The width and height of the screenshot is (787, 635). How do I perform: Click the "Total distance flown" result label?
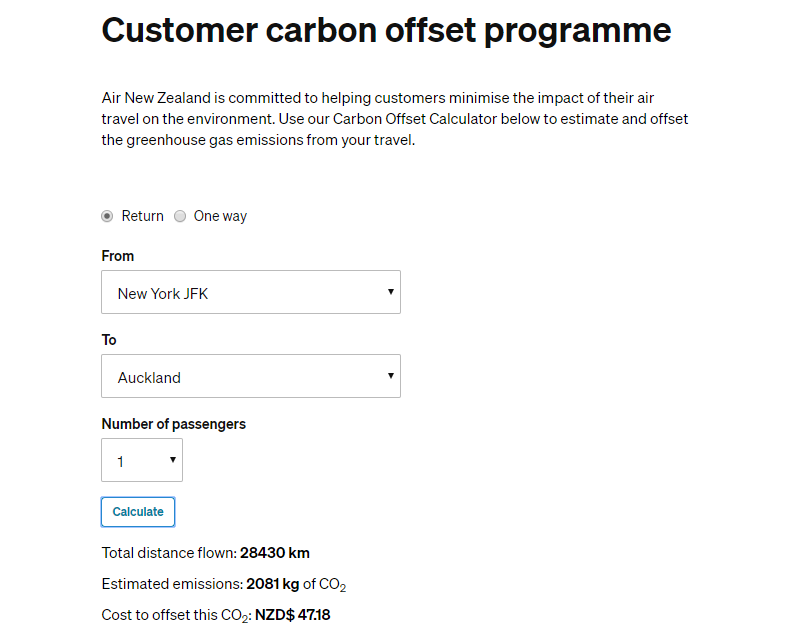point(170,553)
